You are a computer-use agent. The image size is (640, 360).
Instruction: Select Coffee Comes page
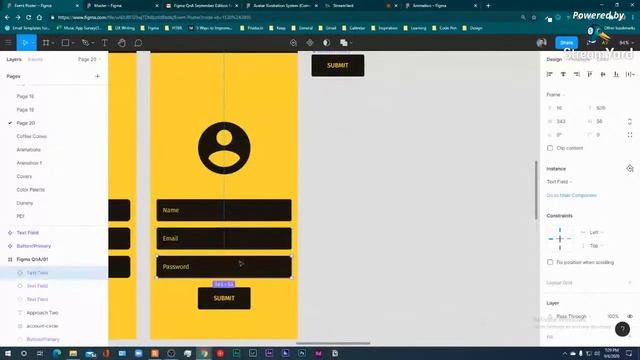(x=31, y=136)
